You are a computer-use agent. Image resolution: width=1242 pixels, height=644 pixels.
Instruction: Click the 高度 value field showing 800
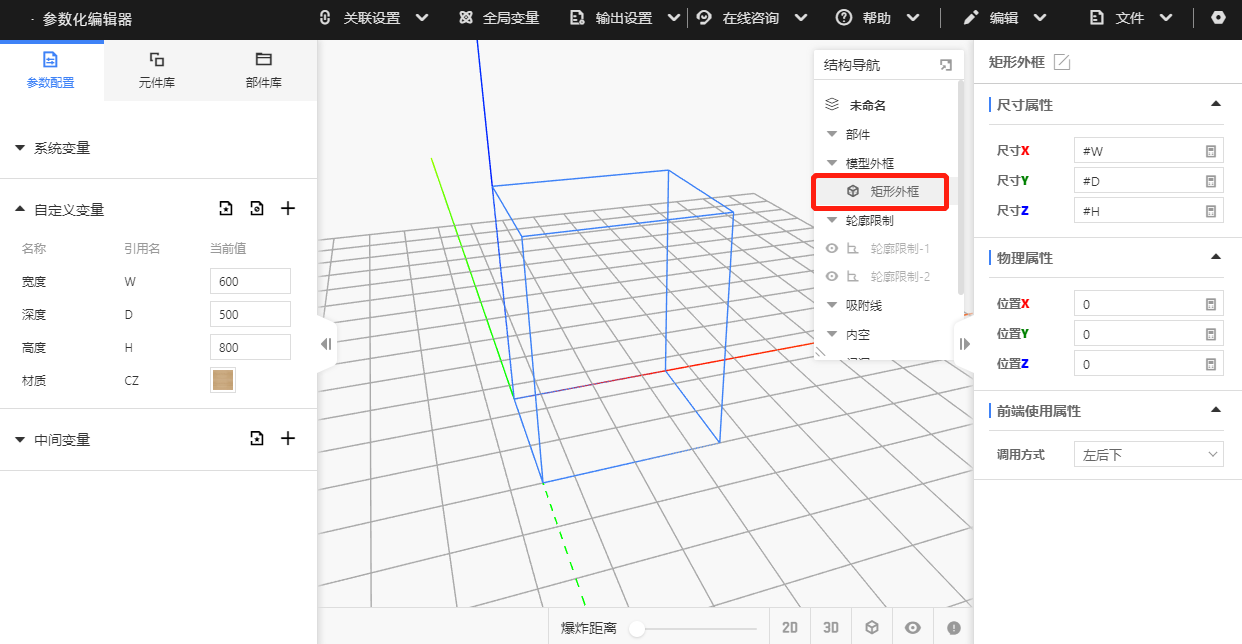coord(250,347)
